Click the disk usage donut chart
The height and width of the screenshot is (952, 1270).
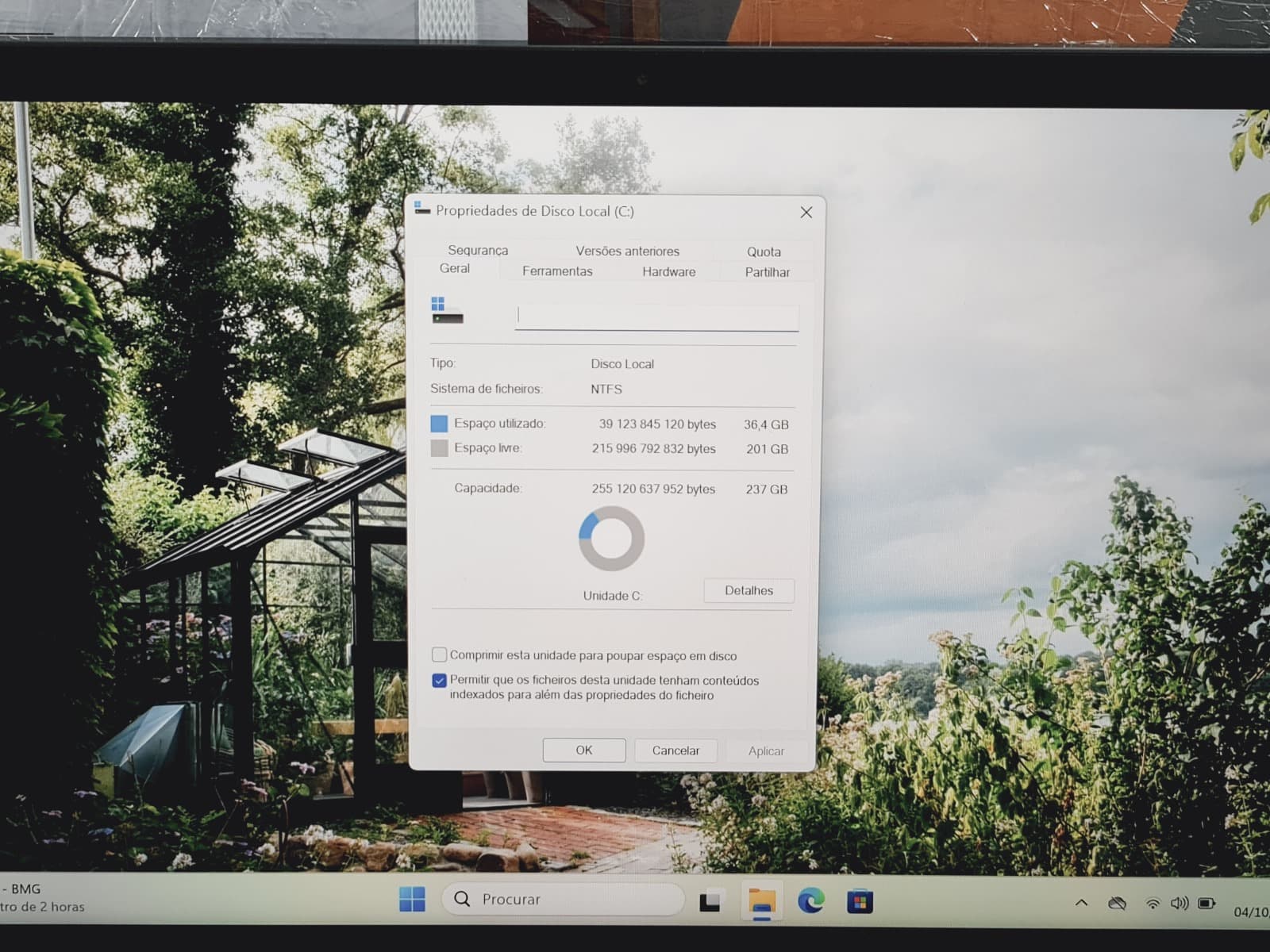[x=611, y=539]
